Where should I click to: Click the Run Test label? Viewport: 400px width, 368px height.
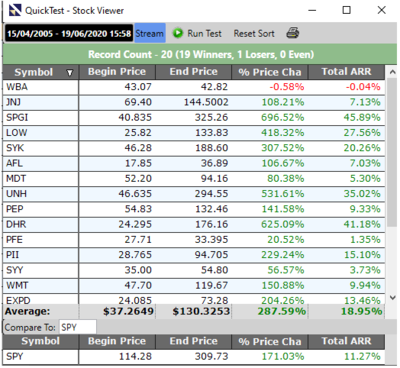click(x=204, y=33)
